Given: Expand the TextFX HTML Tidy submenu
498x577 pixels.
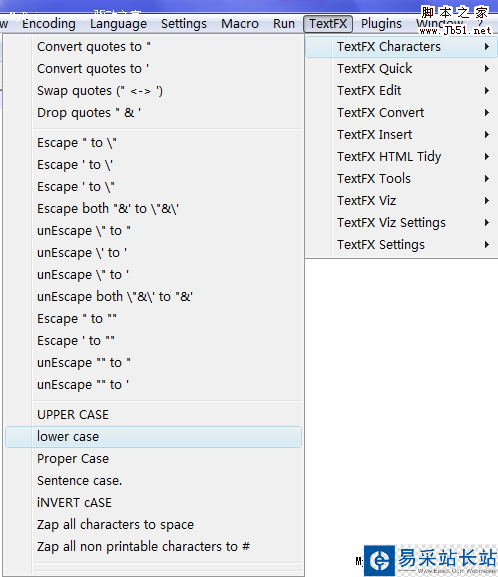Looking at the screenshot, I should click(401, 157).
